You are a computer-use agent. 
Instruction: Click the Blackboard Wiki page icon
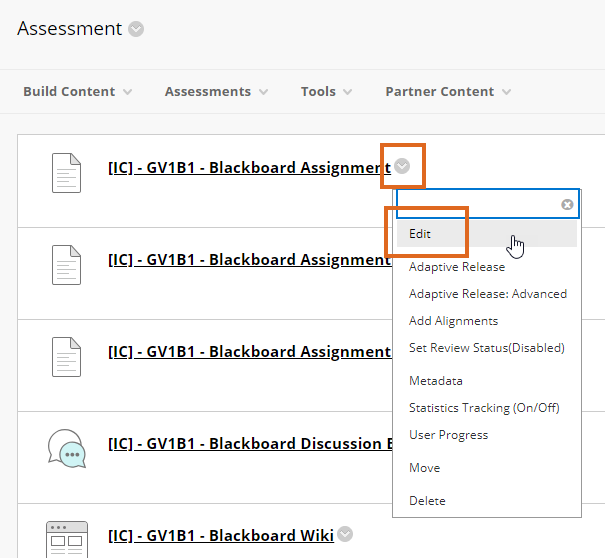pos(67,539)
